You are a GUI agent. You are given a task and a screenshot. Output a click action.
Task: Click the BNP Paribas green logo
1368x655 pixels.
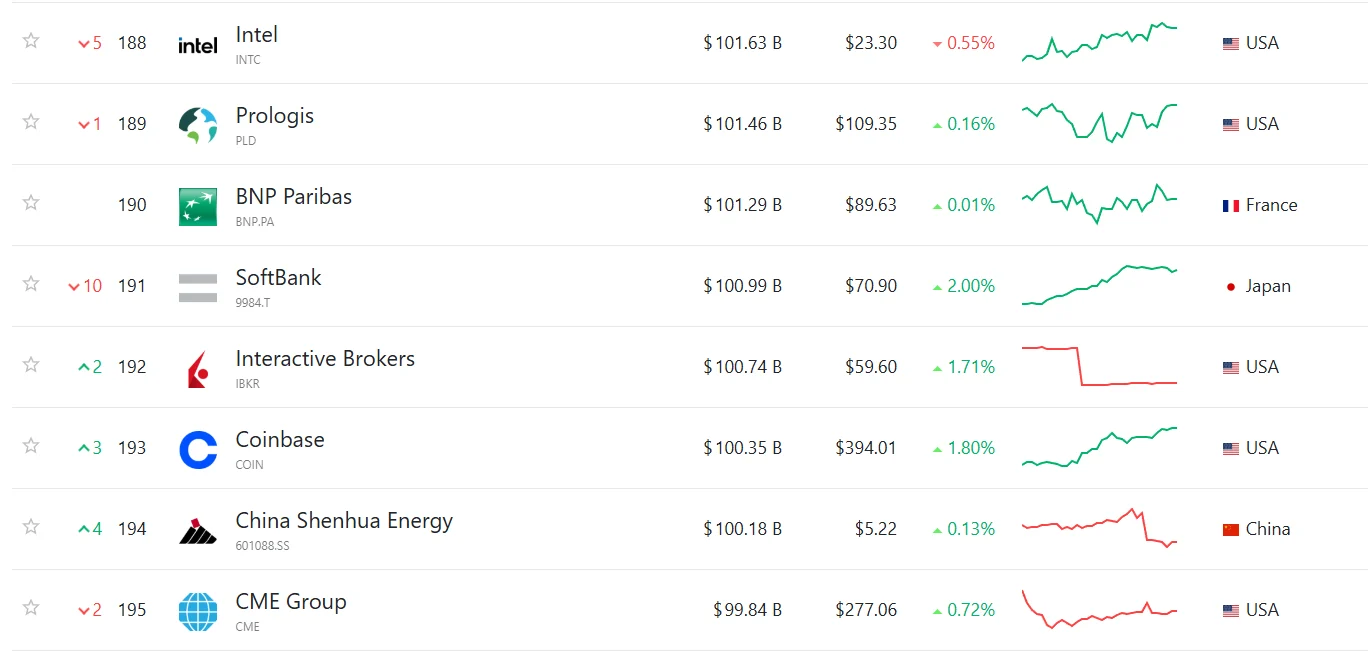pos(197,206)
